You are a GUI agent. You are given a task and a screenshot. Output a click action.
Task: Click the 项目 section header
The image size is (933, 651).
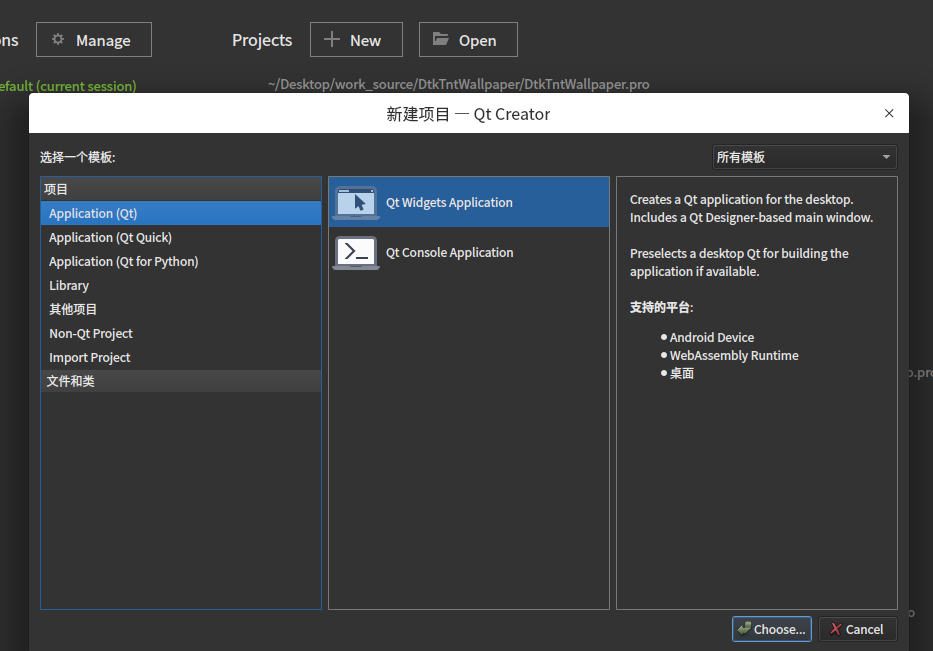pos(181,189)
